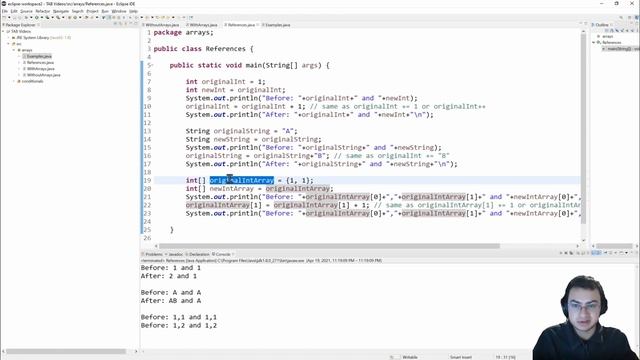Screen dimensions: 640x360
Task: Open the Search menu
Action: click(x=78, y=11)
